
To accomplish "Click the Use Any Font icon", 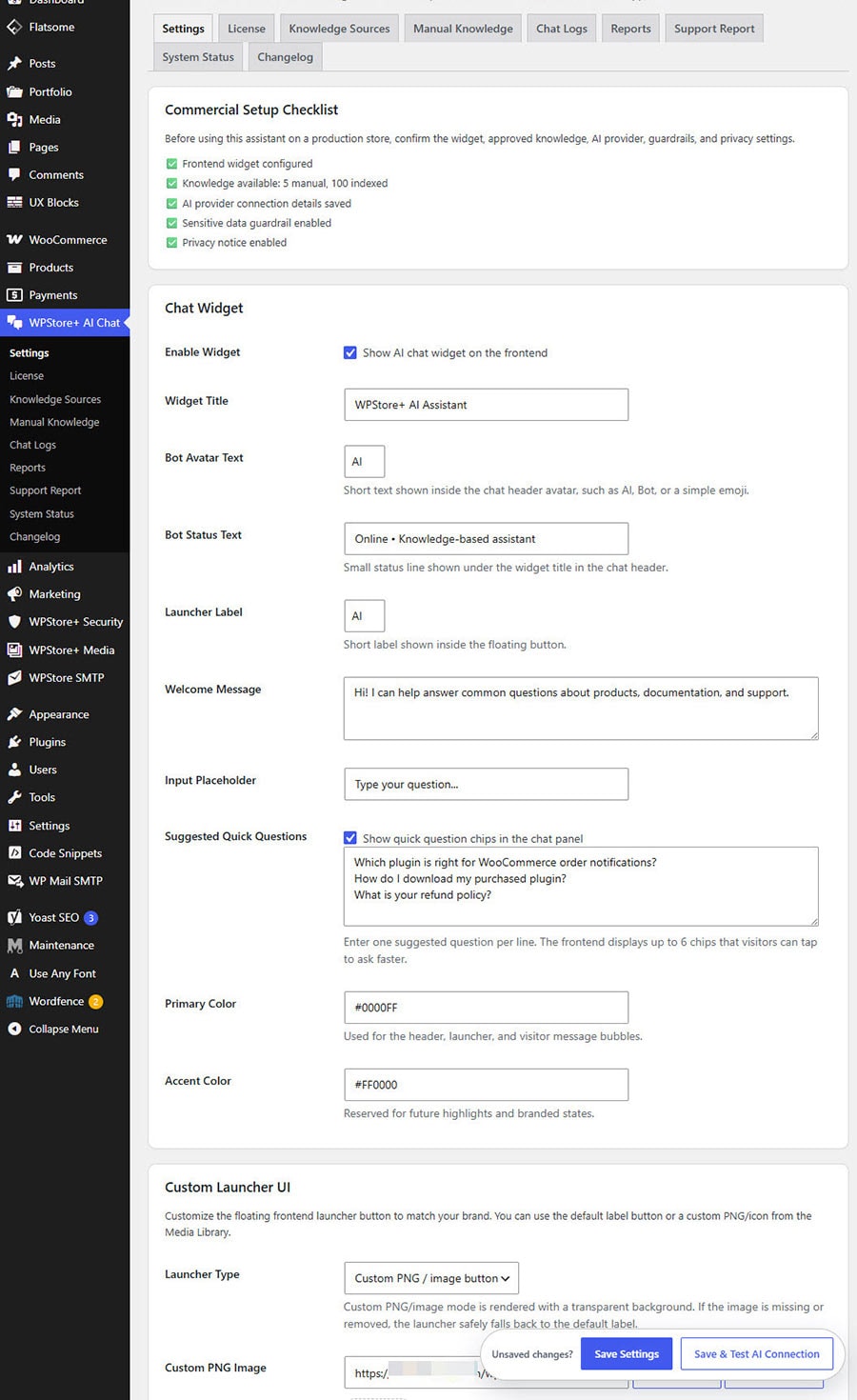I will (x=14, y=973).
